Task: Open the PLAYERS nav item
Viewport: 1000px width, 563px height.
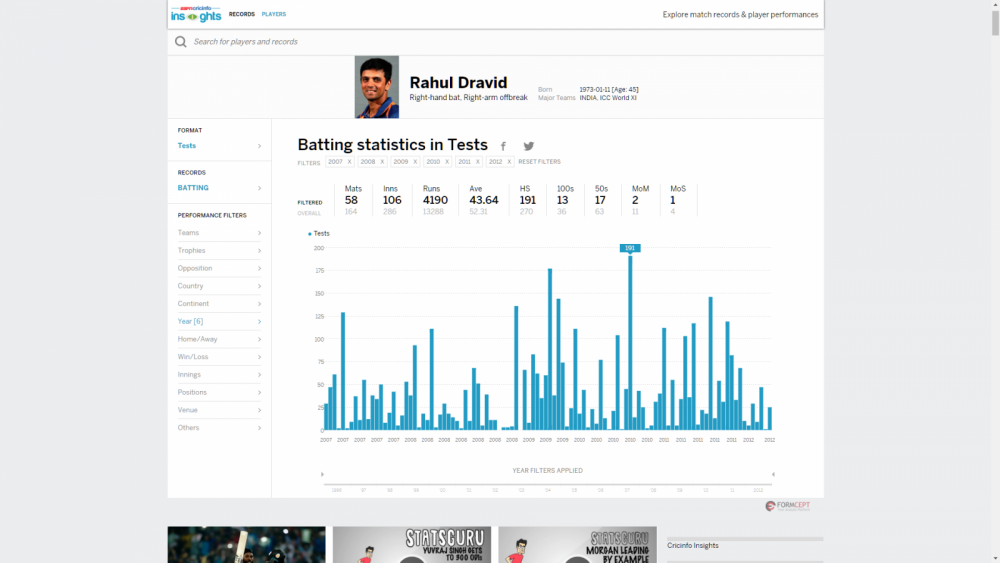Action: (274, 14)
